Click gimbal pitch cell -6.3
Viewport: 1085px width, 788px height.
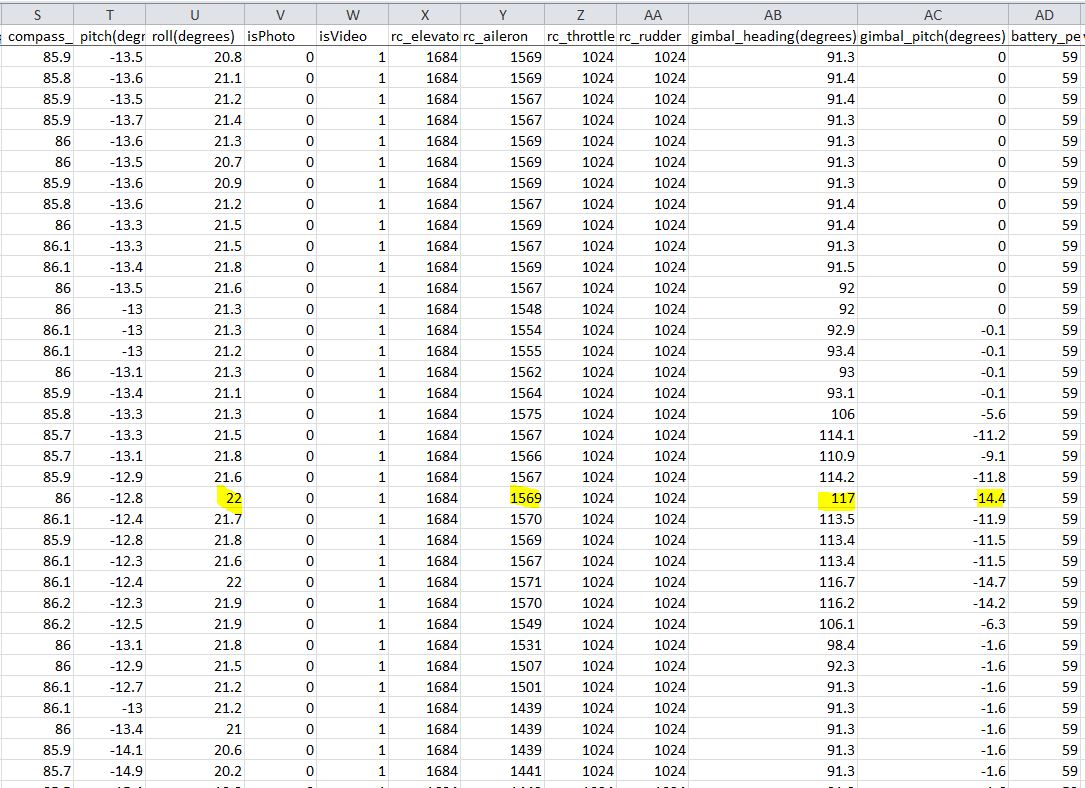pyautogui.click(x=933, y=624)
